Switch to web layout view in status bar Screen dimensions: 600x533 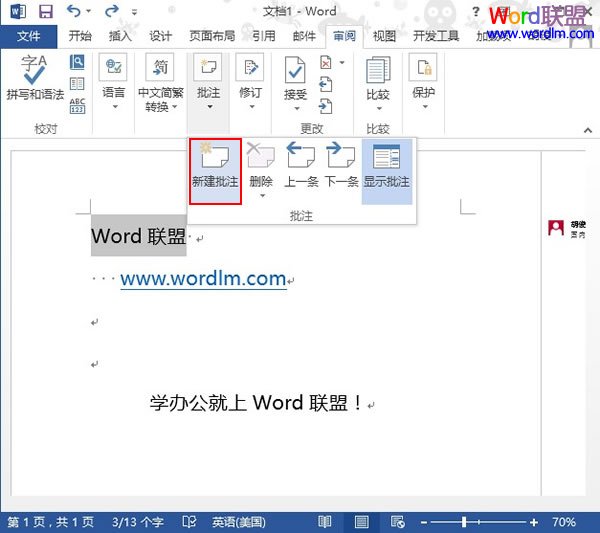point(398,522)
